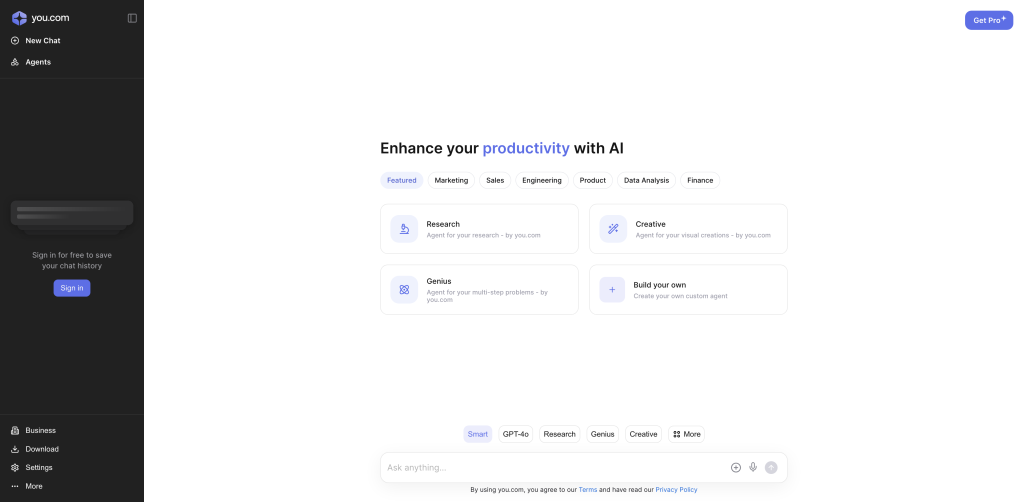This screenshot has height=502, width=1024.
Task: Select the Product category tab
Action: point(593,180)
